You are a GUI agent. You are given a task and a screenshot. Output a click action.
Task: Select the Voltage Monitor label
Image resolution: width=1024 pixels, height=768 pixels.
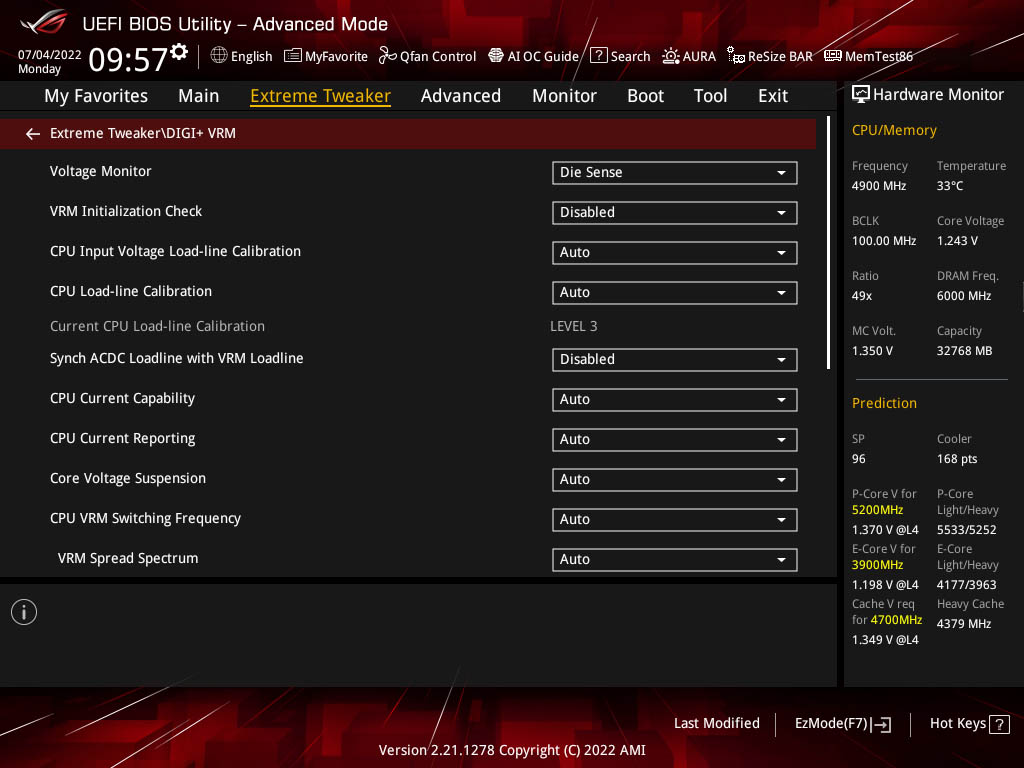(101, 171)
